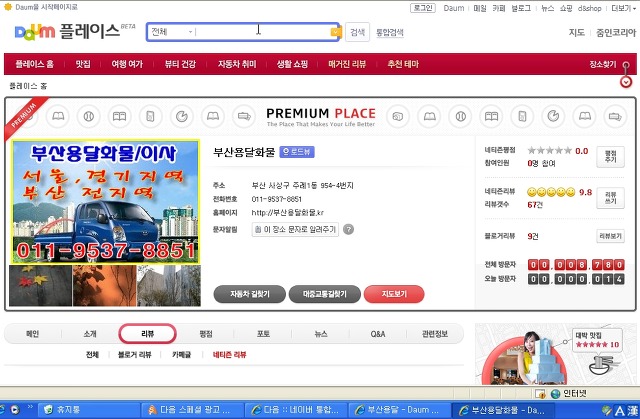The image size is (640, 419).
Task: Click the main 부산용달화물/이사 truck image
Action: 105,202
